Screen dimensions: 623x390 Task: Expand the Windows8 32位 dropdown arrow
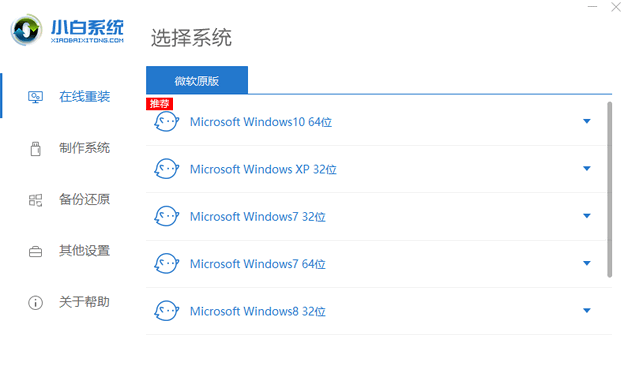tap(586, 310)
